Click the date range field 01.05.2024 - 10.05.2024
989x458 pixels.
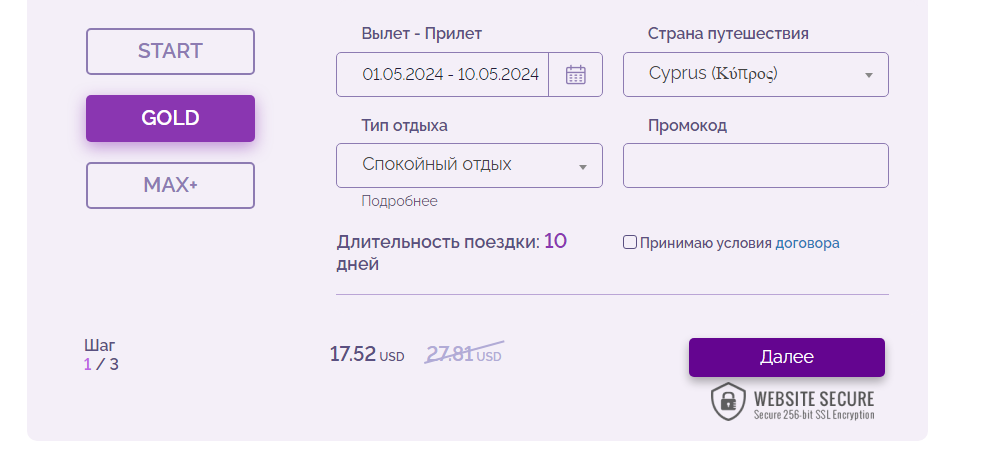(x=450, y=74)
